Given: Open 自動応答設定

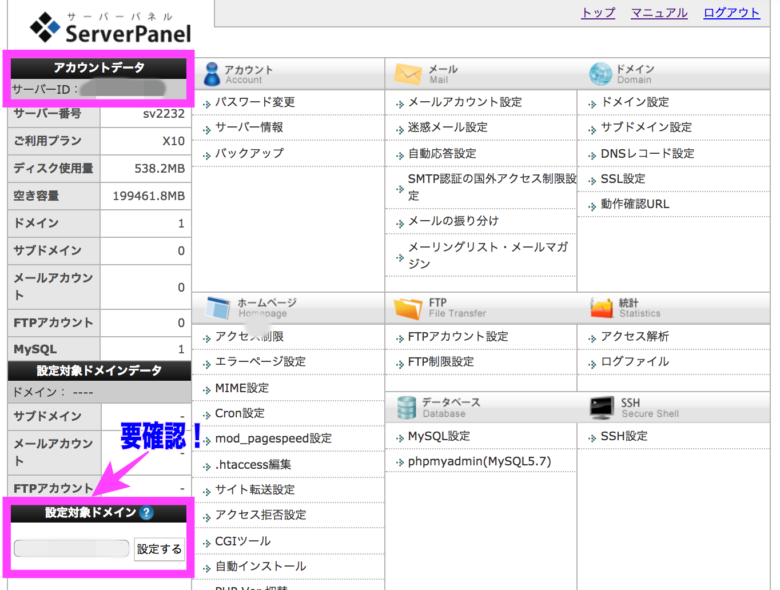Looking at the screenshot, I should click(x=442, y=153).
